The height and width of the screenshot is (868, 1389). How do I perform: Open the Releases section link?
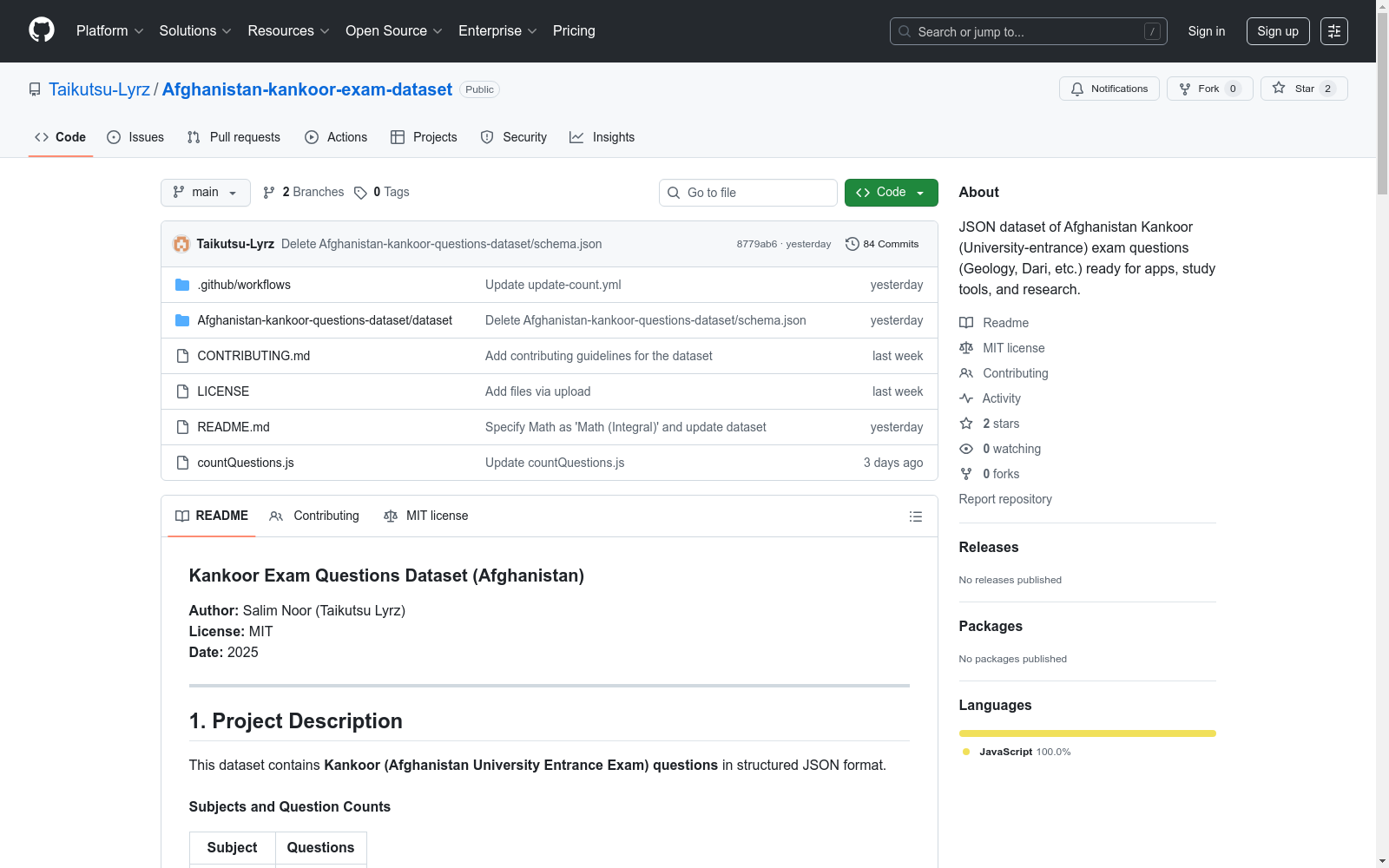tap(989, 548)
